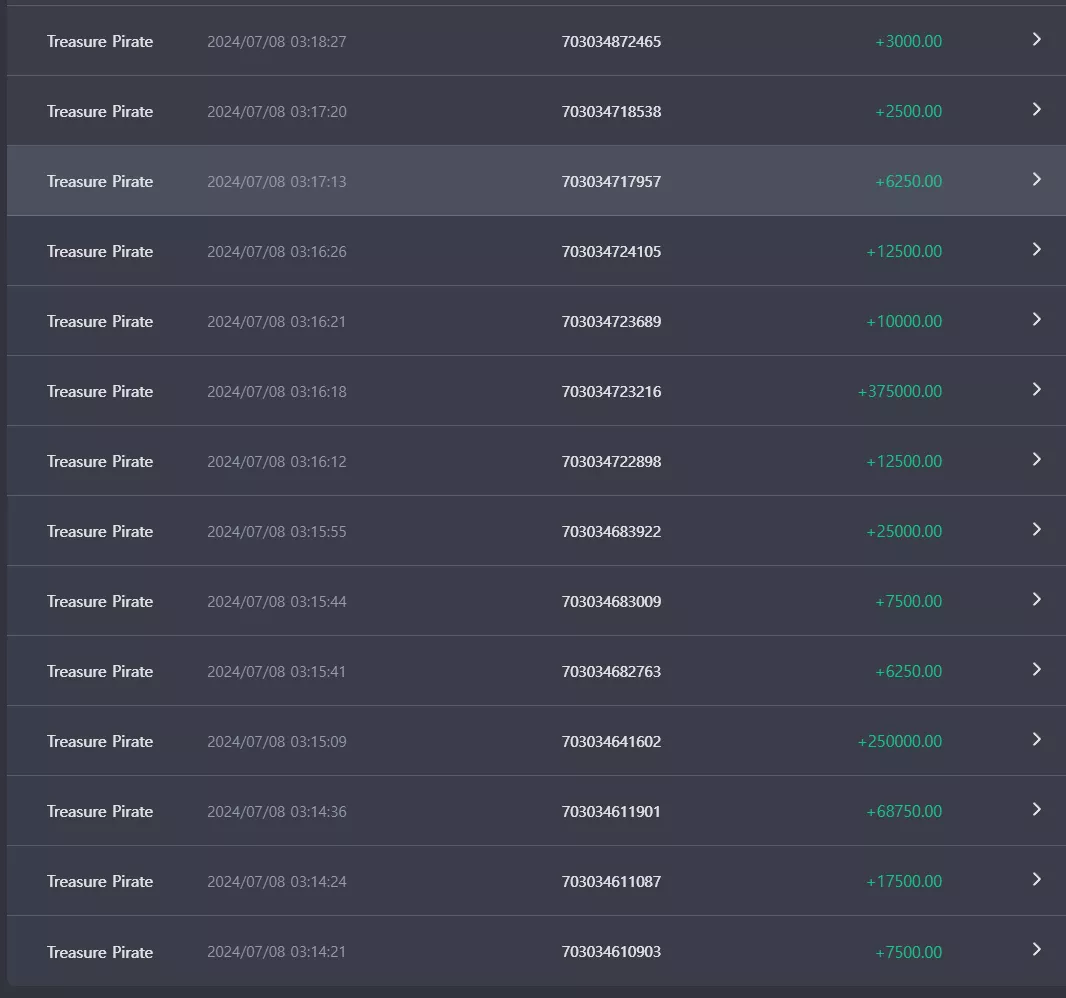Click the timestamp 2024/07/08 03:15:55
Image resolution: width=1066 pixels, height=998 pixels.
(277, 532)
